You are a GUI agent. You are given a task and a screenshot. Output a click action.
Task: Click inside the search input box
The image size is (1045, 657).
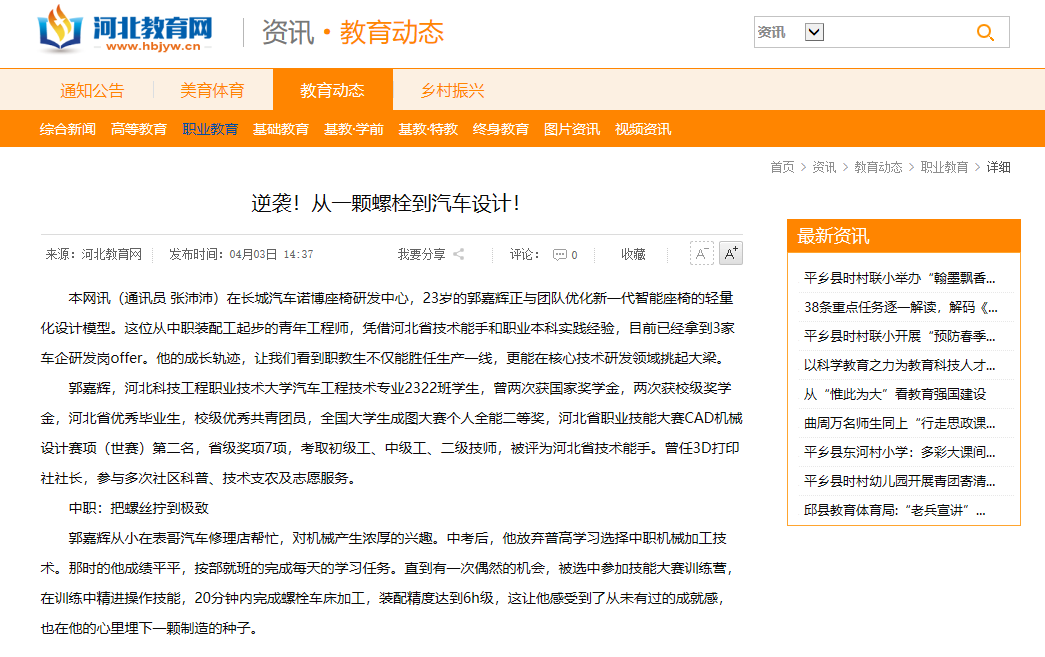[895, 31]
